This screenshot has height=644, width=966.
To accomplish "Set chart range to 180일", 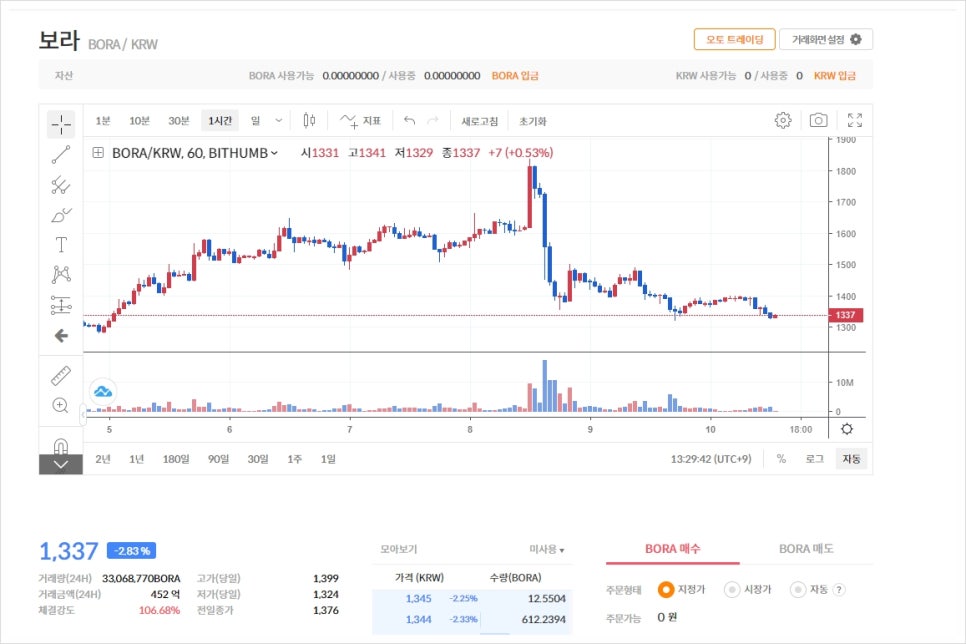I will coord(176,459).
